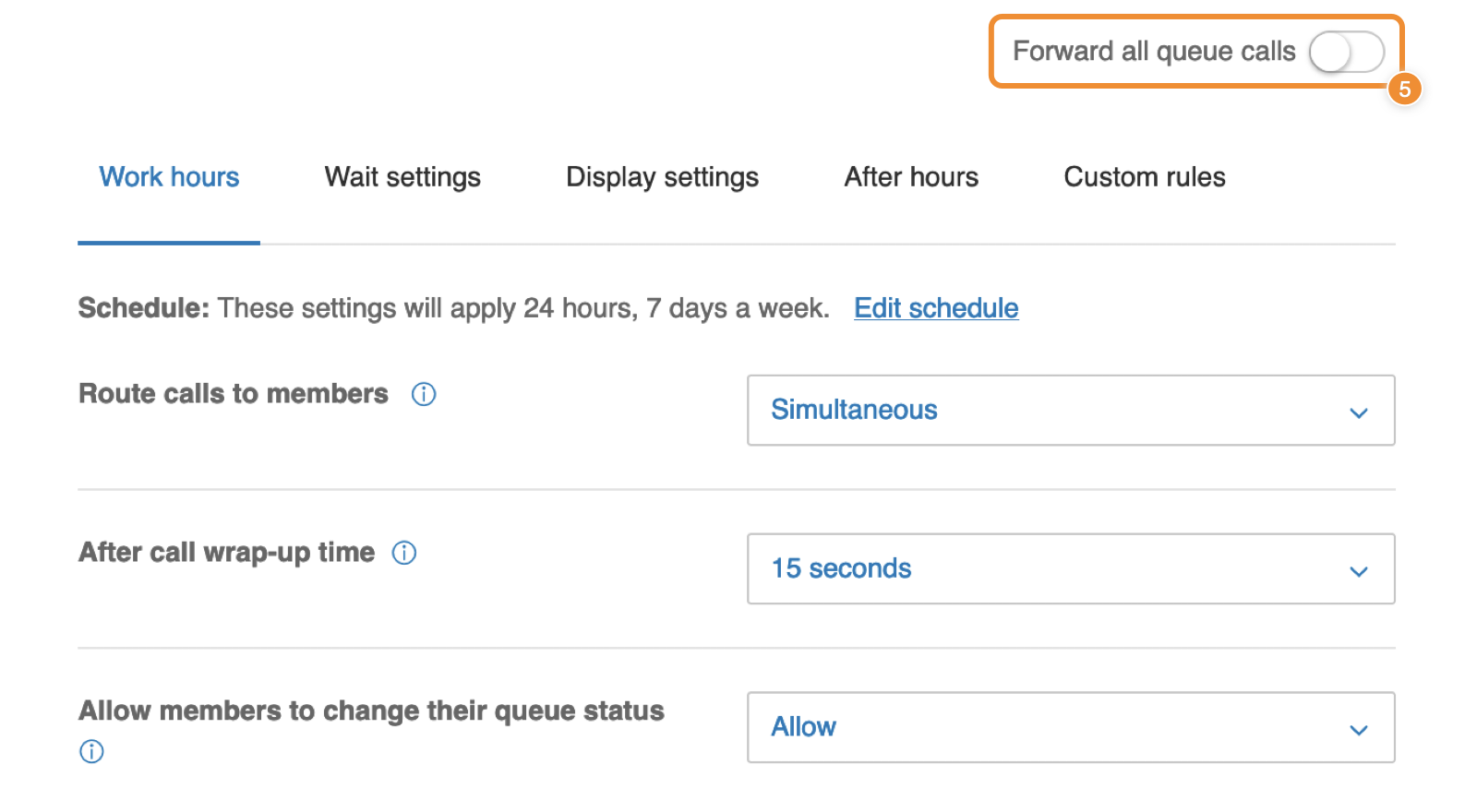The height and width of the screenshot is (812, 1477).
Task: Select the Work hours tab
Action: pos(169,177)
